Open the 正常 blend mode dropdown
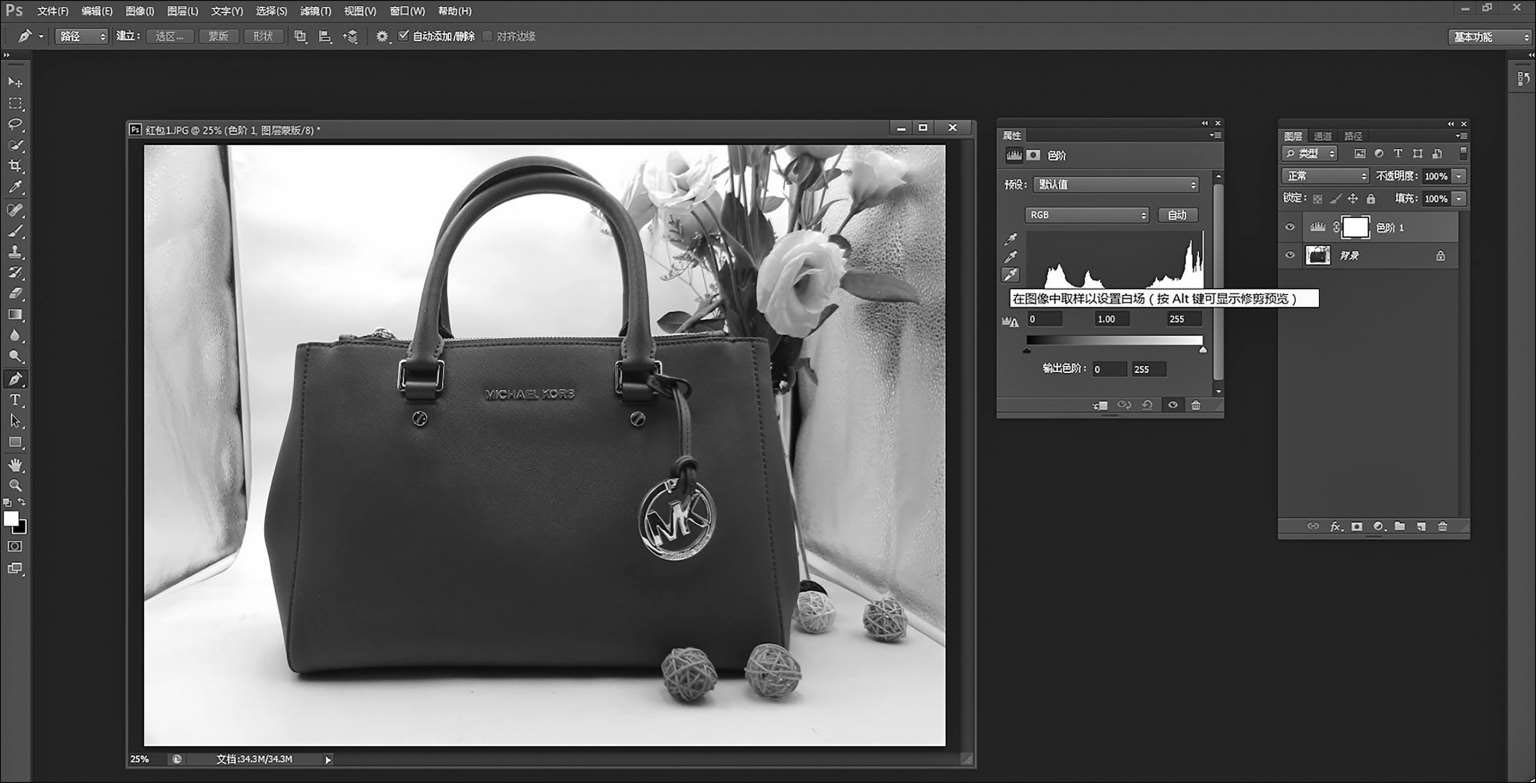 click(1325, 176)
